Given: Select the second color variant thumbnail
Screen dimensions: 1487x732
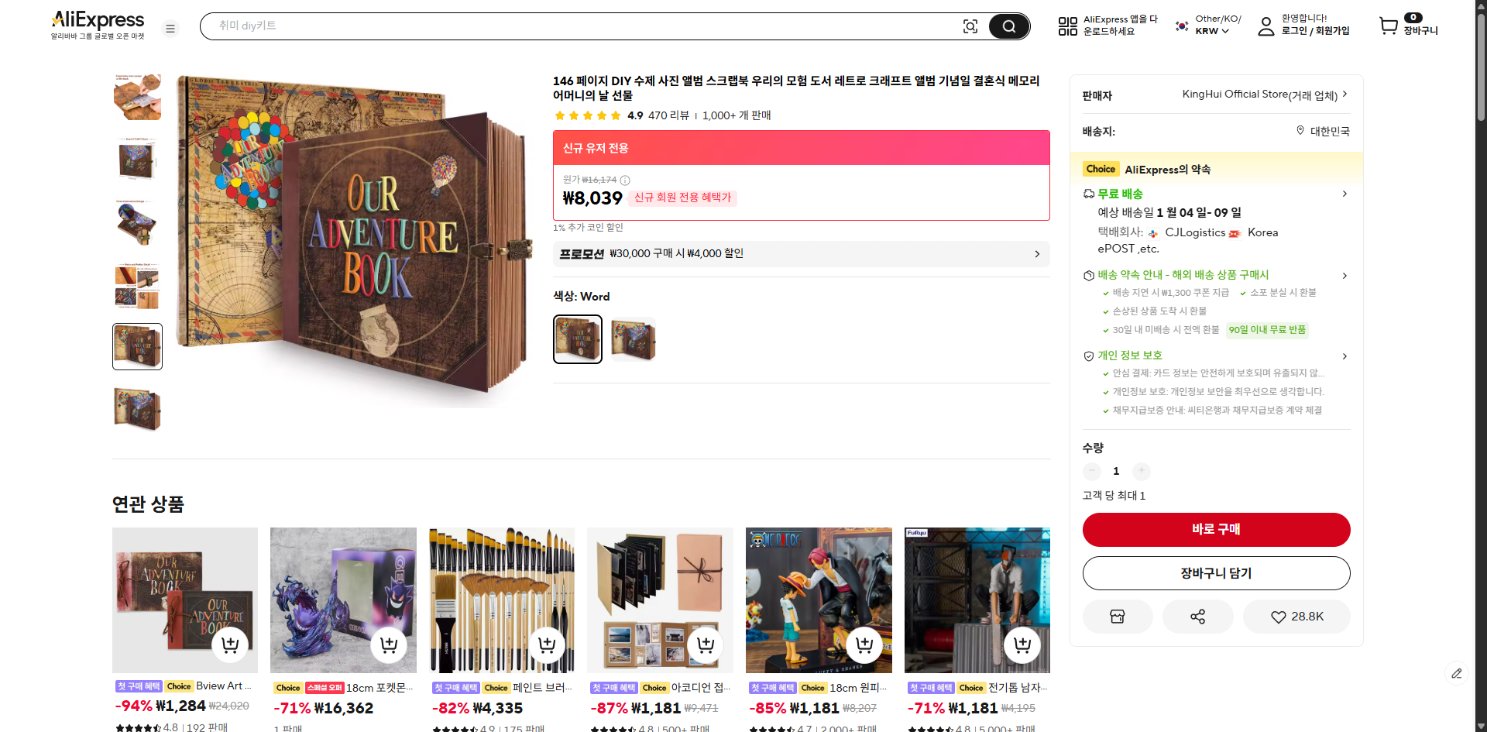Looking at the screenshot, I should (x=633, y=339).
